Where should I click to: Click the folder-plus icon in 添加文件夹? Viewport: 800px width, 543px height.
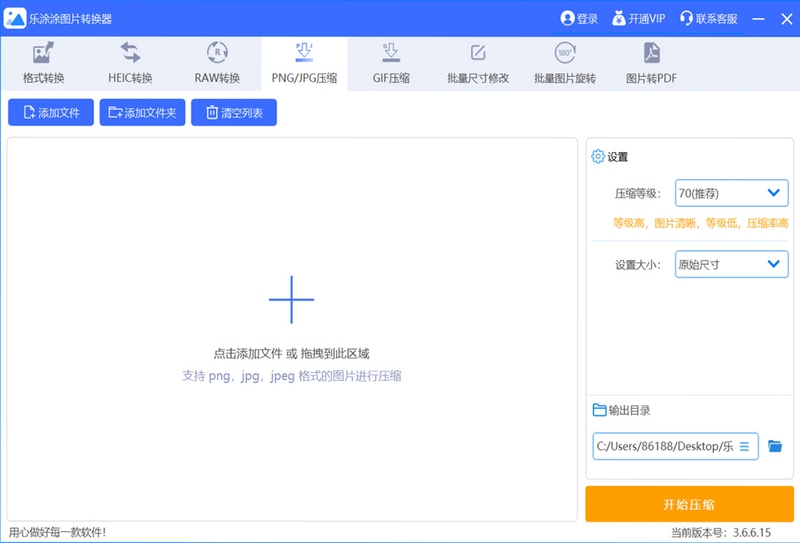coord(116,112)
